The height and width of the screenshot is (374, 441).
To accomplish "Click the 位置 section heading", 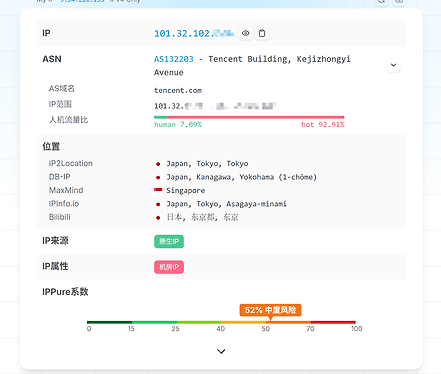I will pos(51,146).
